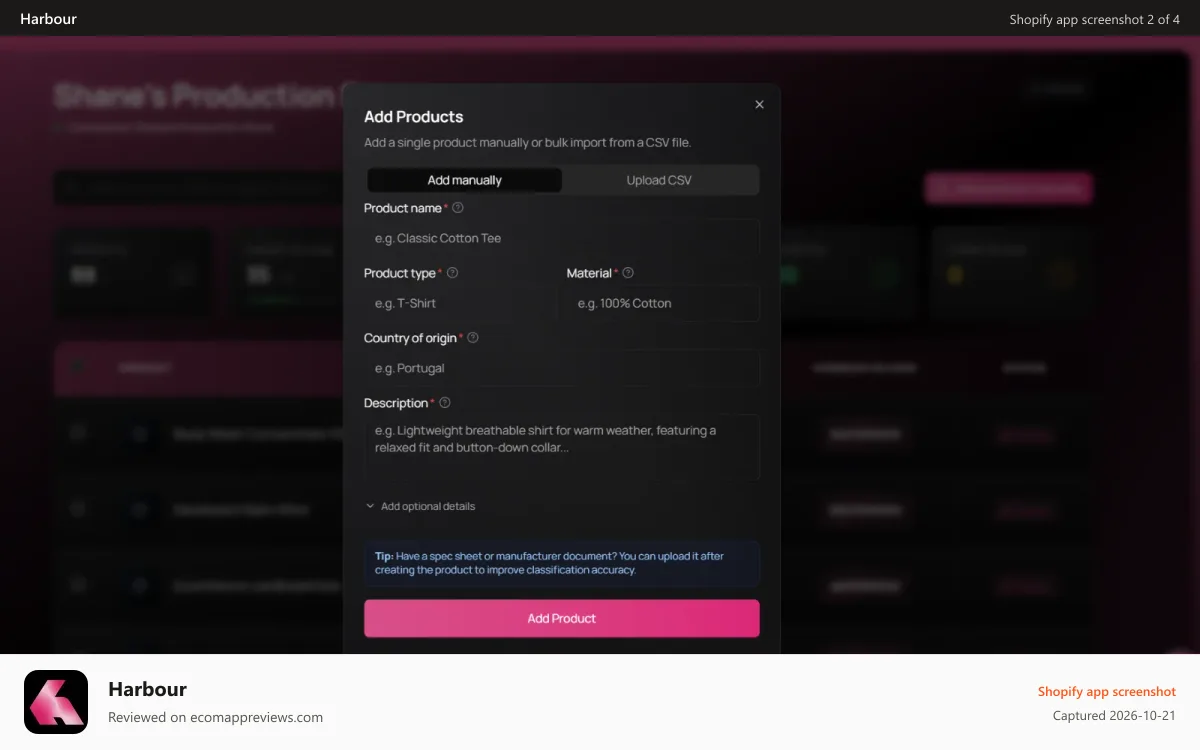Open the Product name help icon

[458, 208]
